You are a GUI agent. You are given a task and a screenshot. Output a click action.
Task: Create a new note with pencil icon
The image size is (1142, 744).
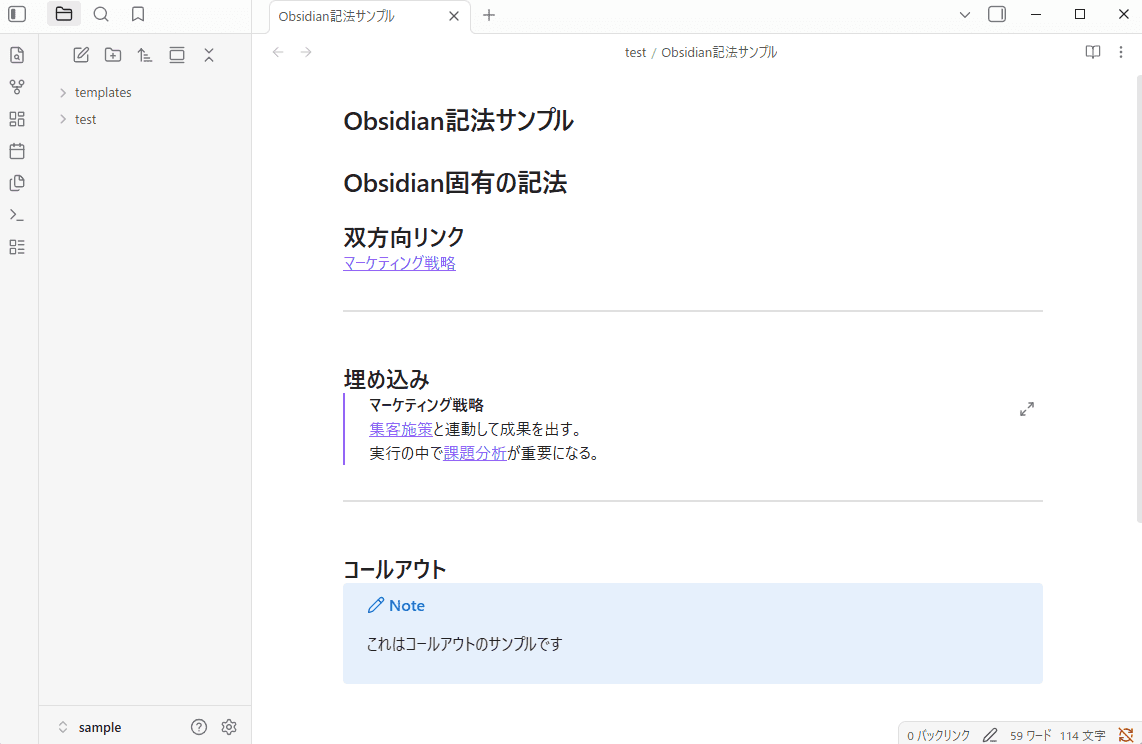[81, 55]
